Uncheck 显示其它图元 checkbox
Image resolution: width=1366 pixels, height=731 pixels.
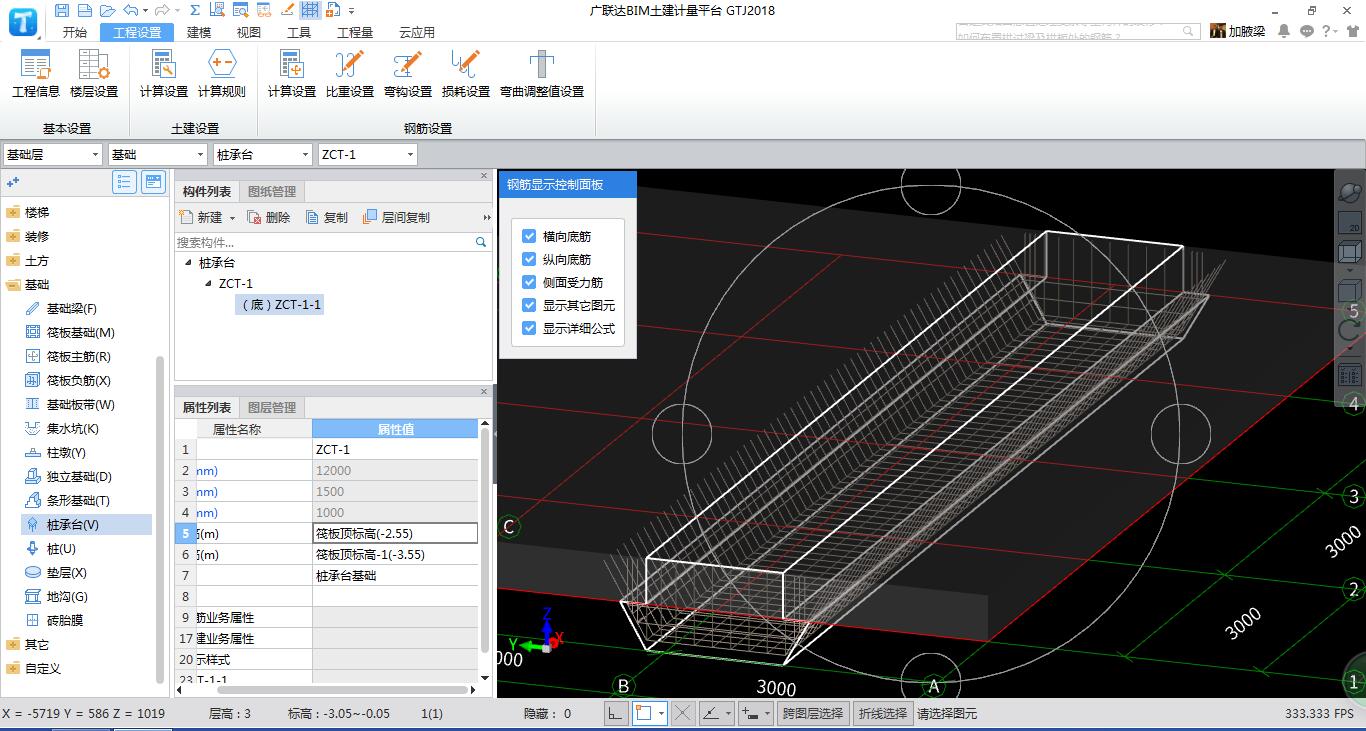click(x=529, y=305)
